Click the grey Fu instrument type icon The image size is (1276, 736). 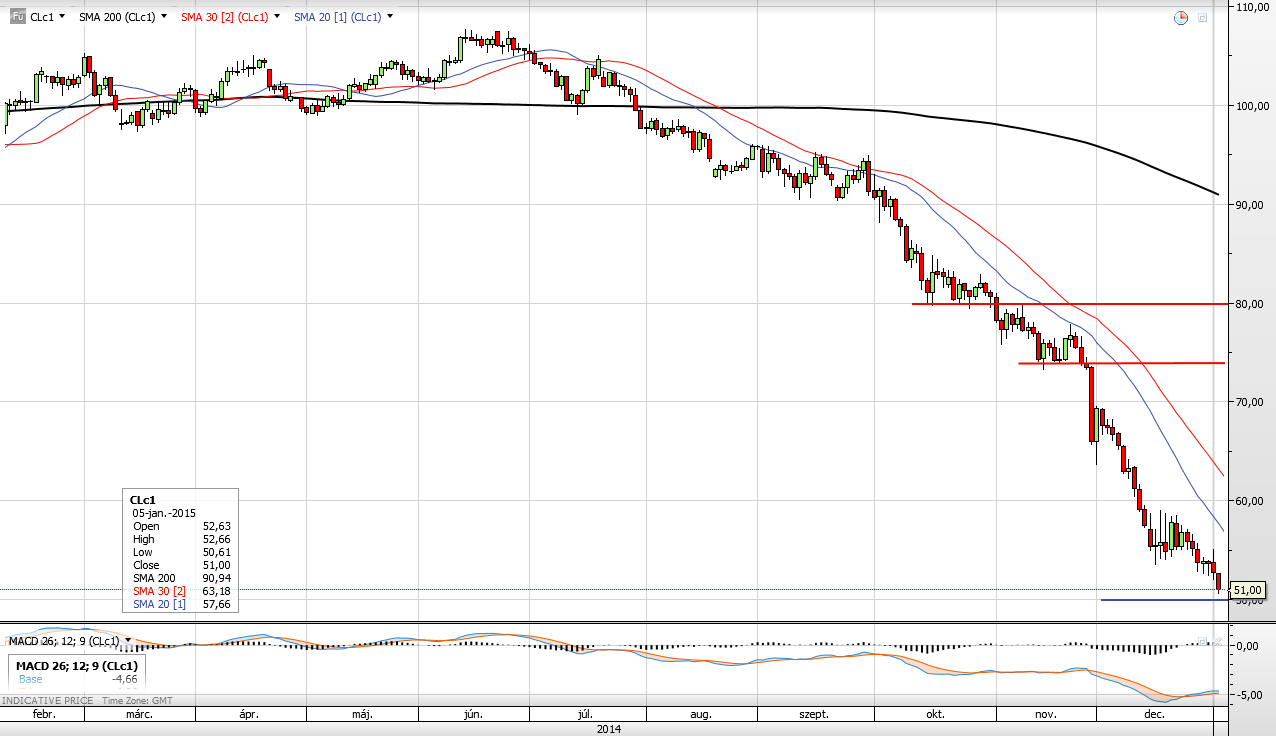(x=17, y=17)
